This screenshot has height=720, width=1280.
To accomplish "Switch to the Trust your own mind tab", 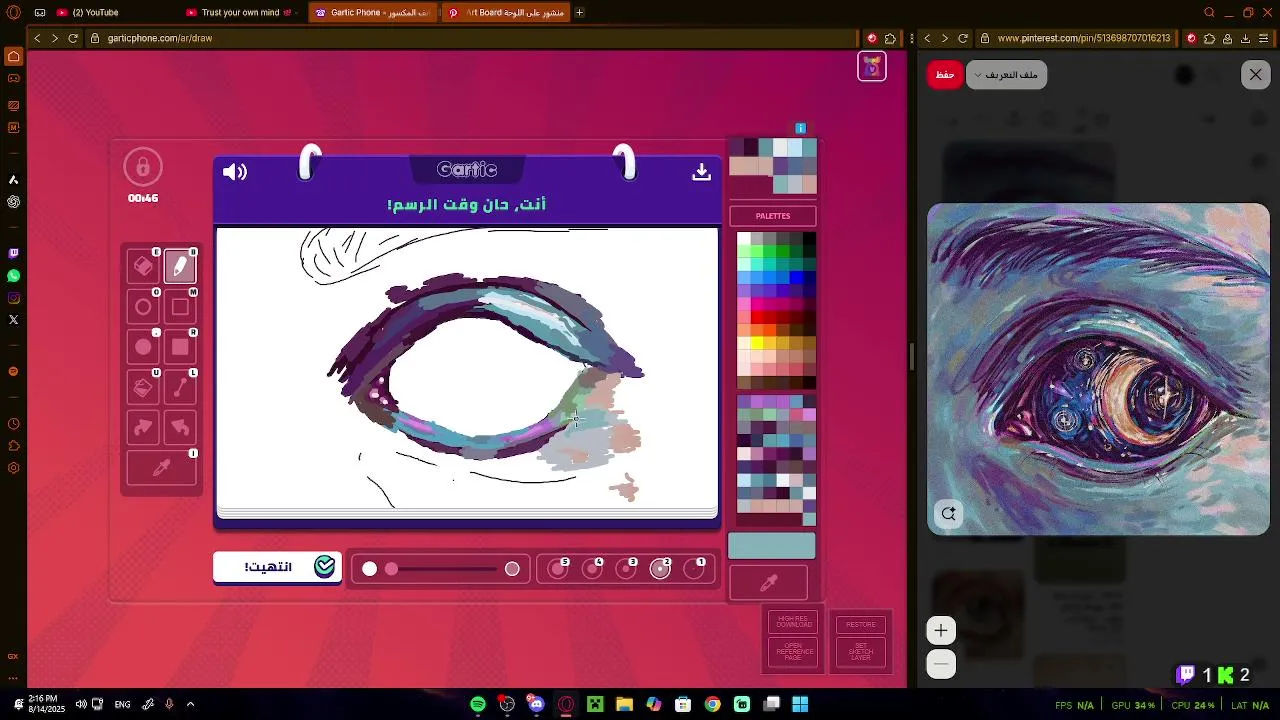I will click(240, 13).
